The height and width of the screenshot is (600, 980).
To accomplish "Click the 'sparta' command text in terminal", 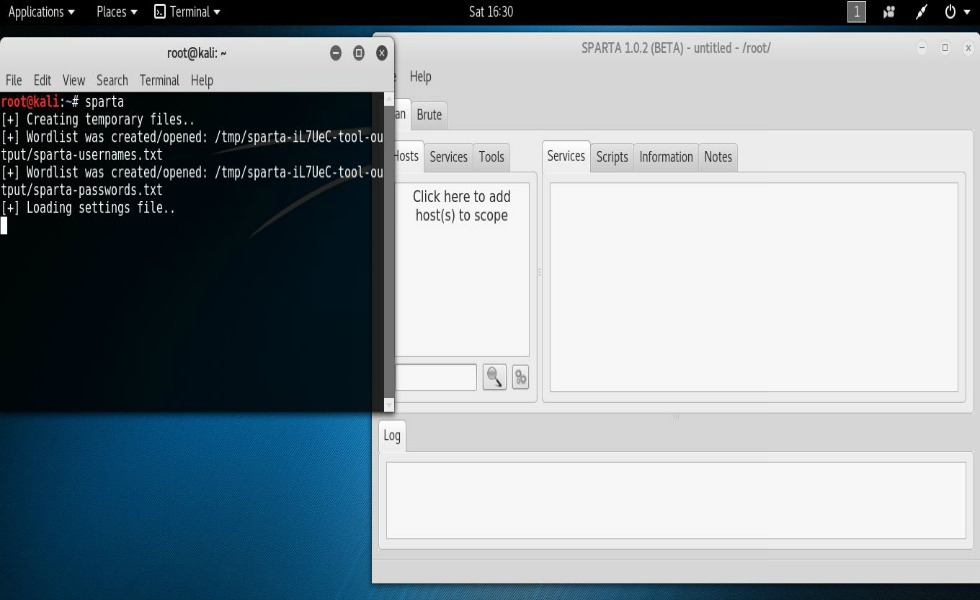I will 104,101.
